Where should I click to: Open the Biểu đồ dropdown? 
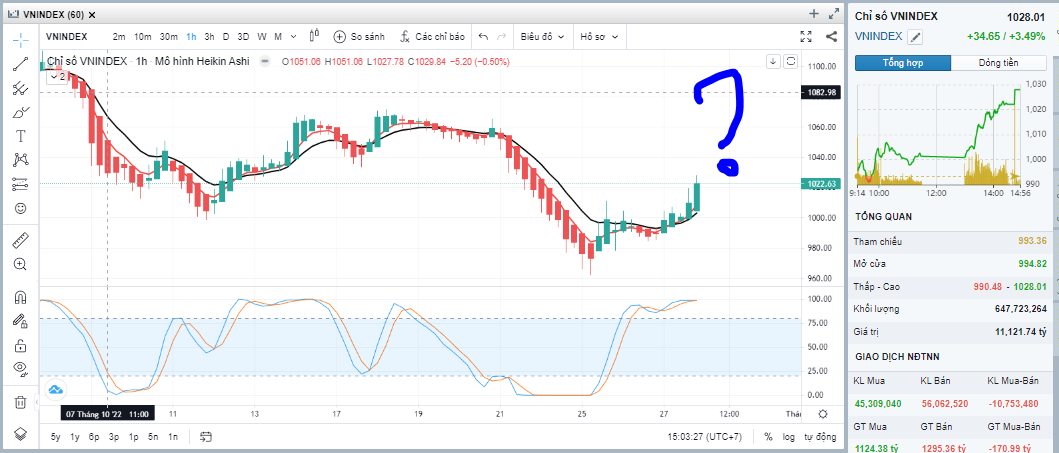(x=542, y=36)
